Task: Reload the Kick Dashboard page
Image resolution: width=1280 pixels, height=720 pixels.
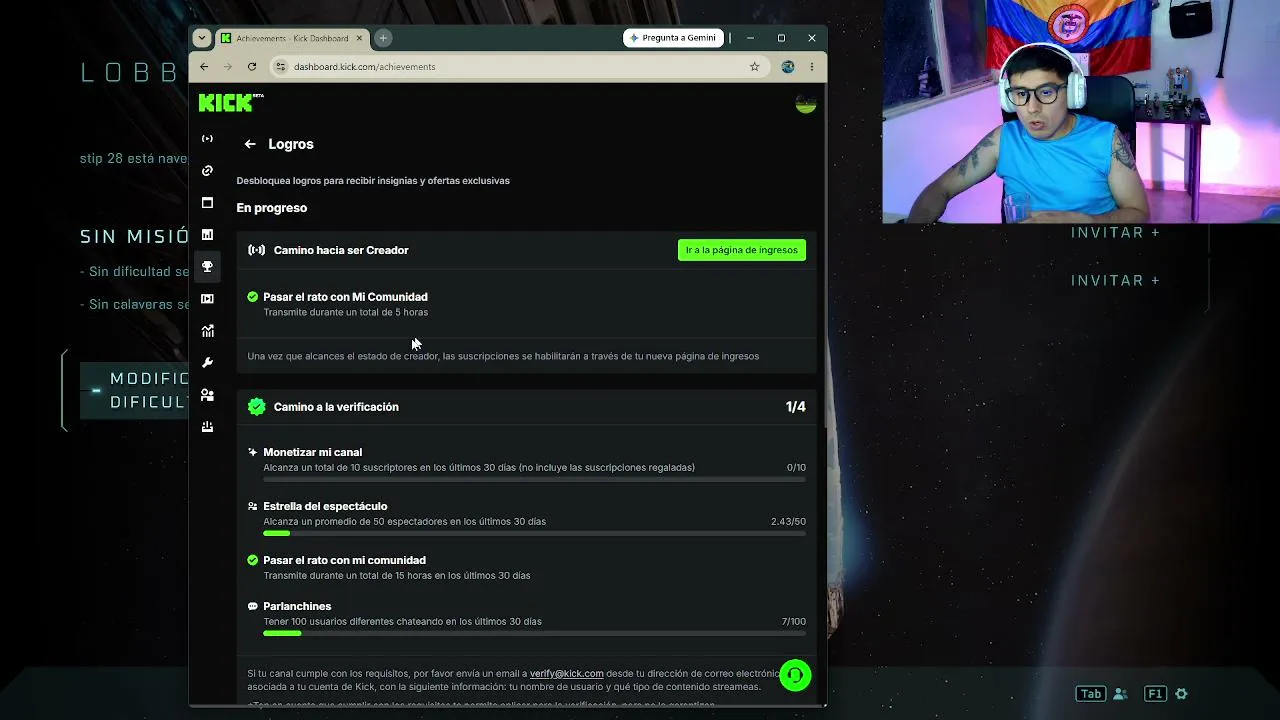Action: click(252, 67)
